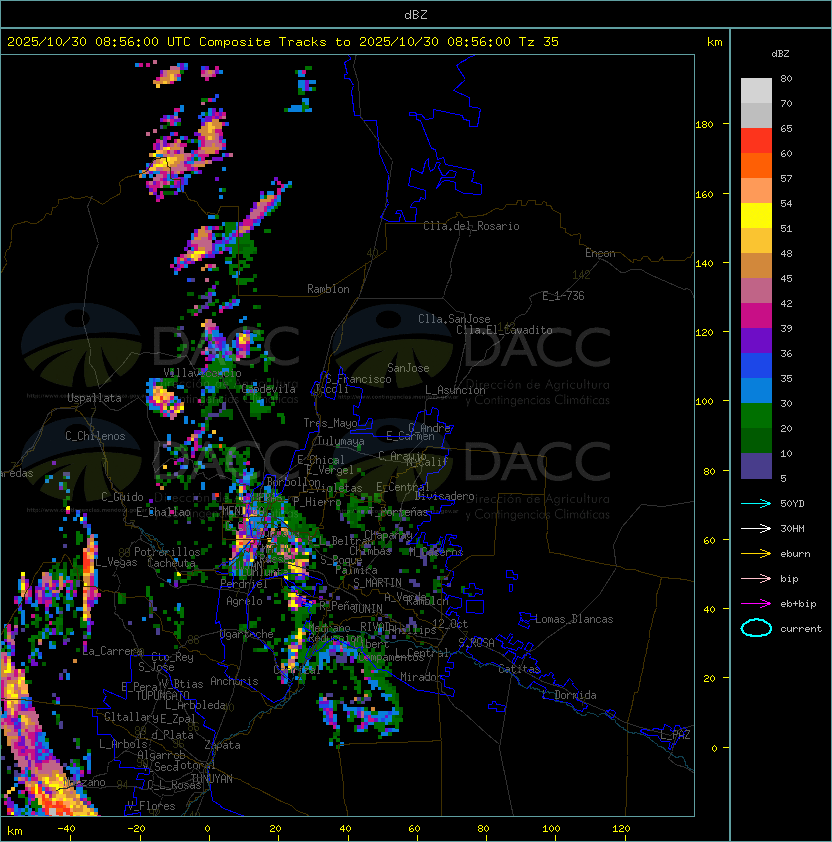
Task: Click the 12_Oct location label
Action: [x=450, y=624]
